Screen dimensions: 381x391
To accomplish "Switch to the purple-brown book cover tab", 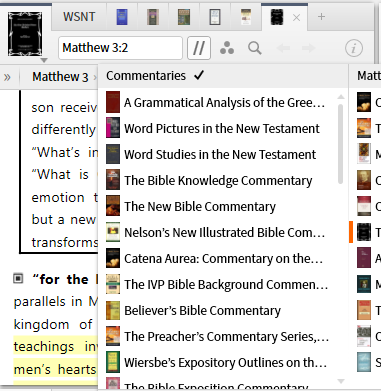I will 153,17.
